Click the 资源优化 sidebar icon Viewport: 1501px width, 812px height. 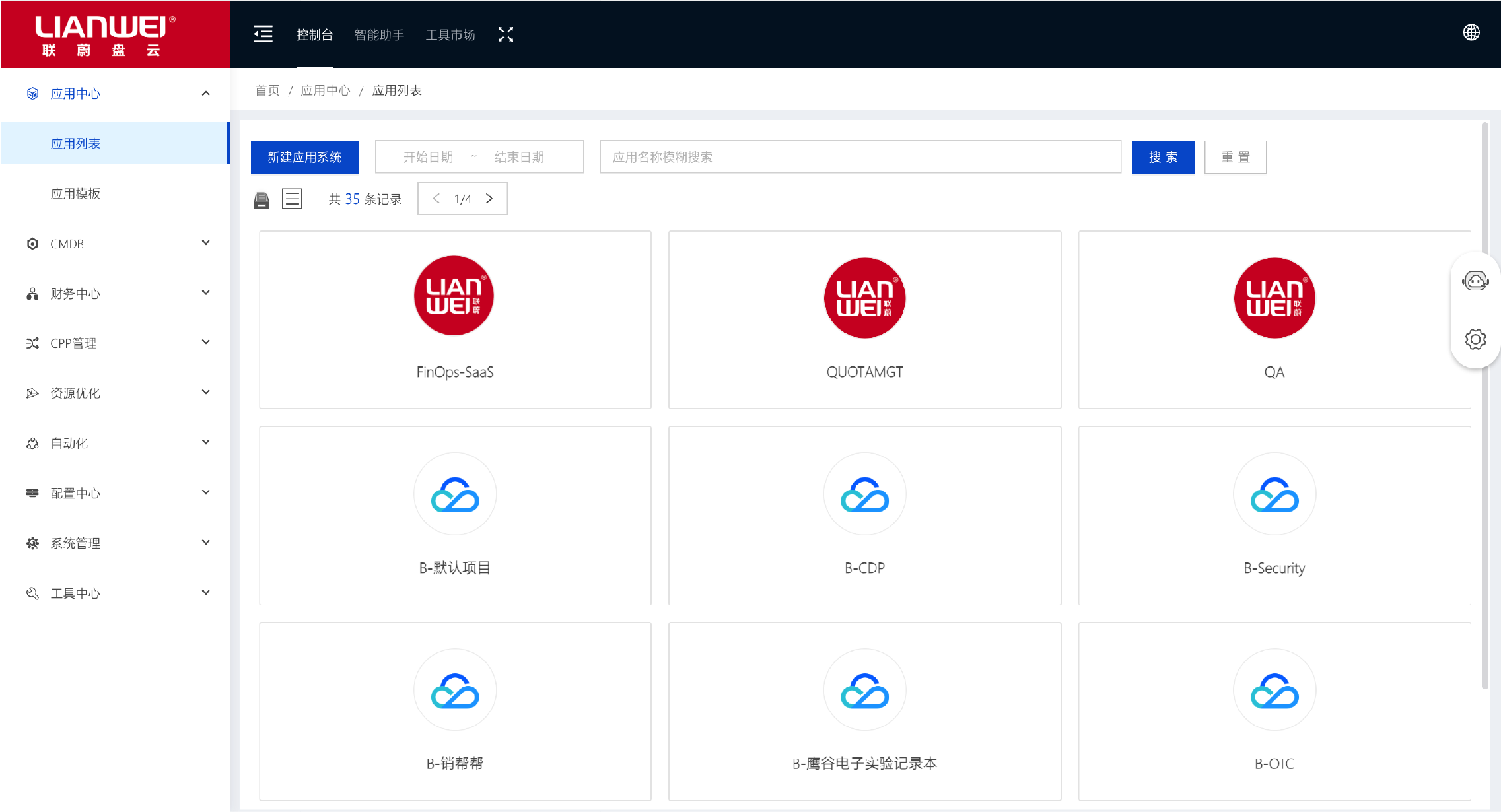(x=32, y=393)
